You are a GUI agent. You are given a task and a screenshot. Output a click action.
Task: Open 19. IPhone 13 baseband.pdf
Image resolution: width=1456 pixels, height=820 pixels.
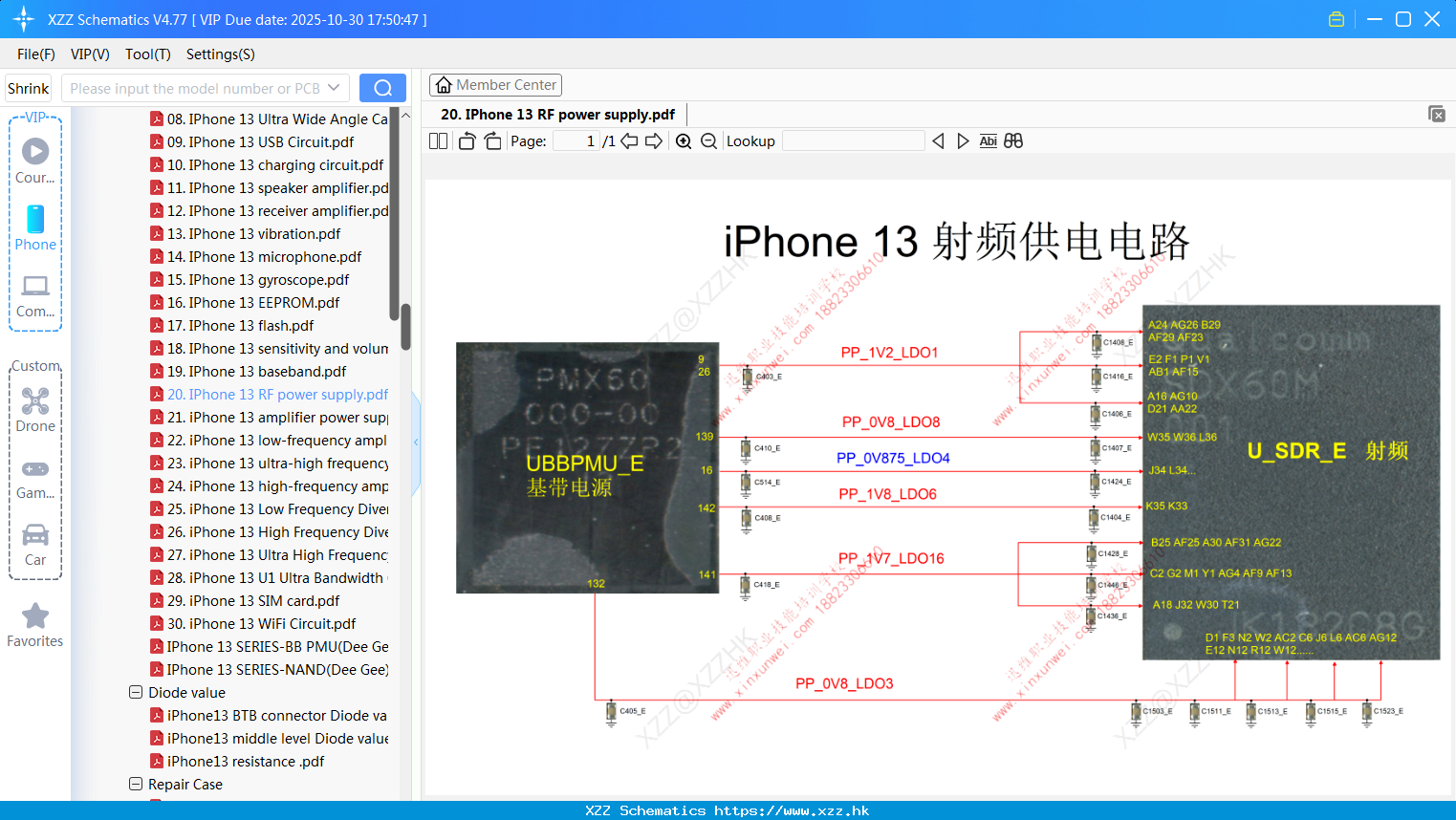point(248,371)
